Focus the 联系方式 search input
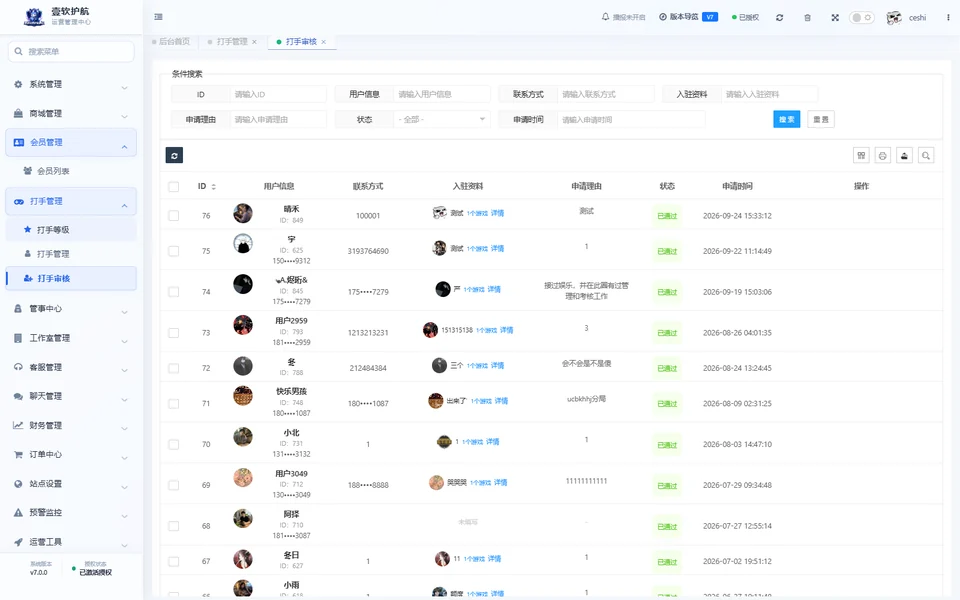This screenshot has width=960, height=600. coord(606,94)
